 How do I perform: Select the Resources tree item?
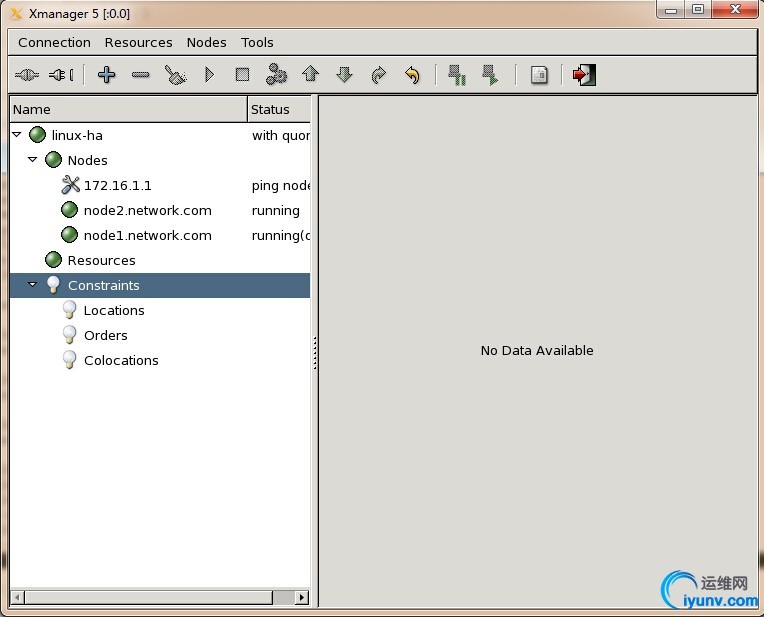pyautogui.click(x=160, y=260)
